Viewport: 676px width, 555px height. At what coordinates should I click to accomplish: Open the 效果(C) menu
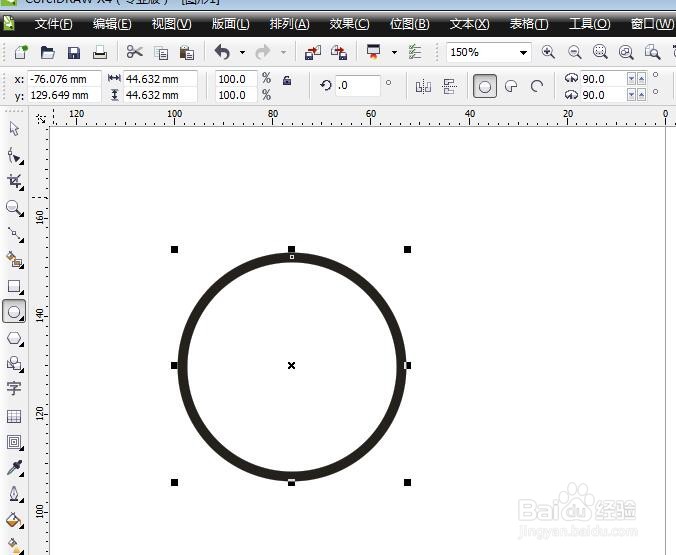click(x=349, y=24)
